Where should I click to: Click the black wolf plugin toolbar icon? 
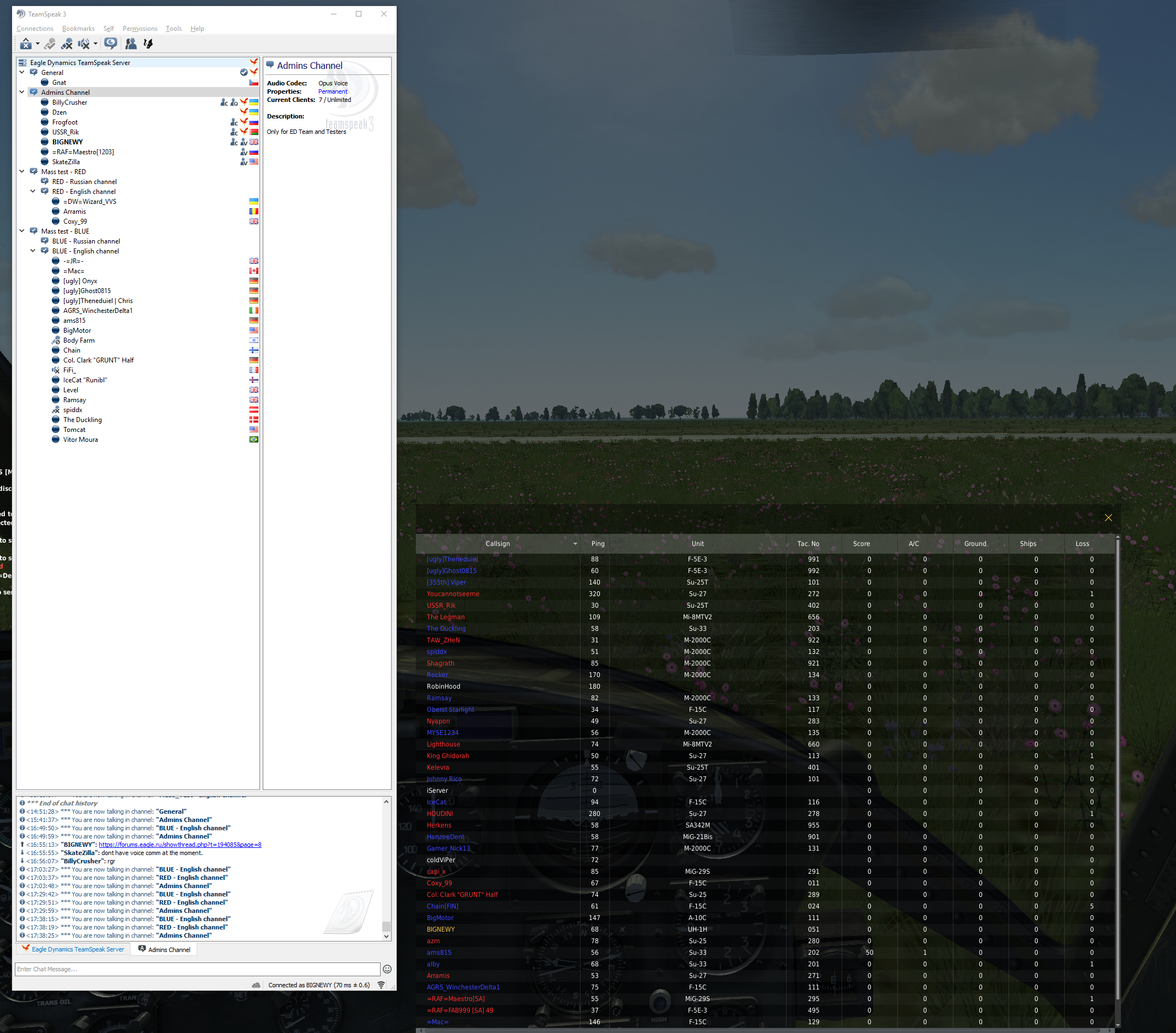click(x=148, y=44)
